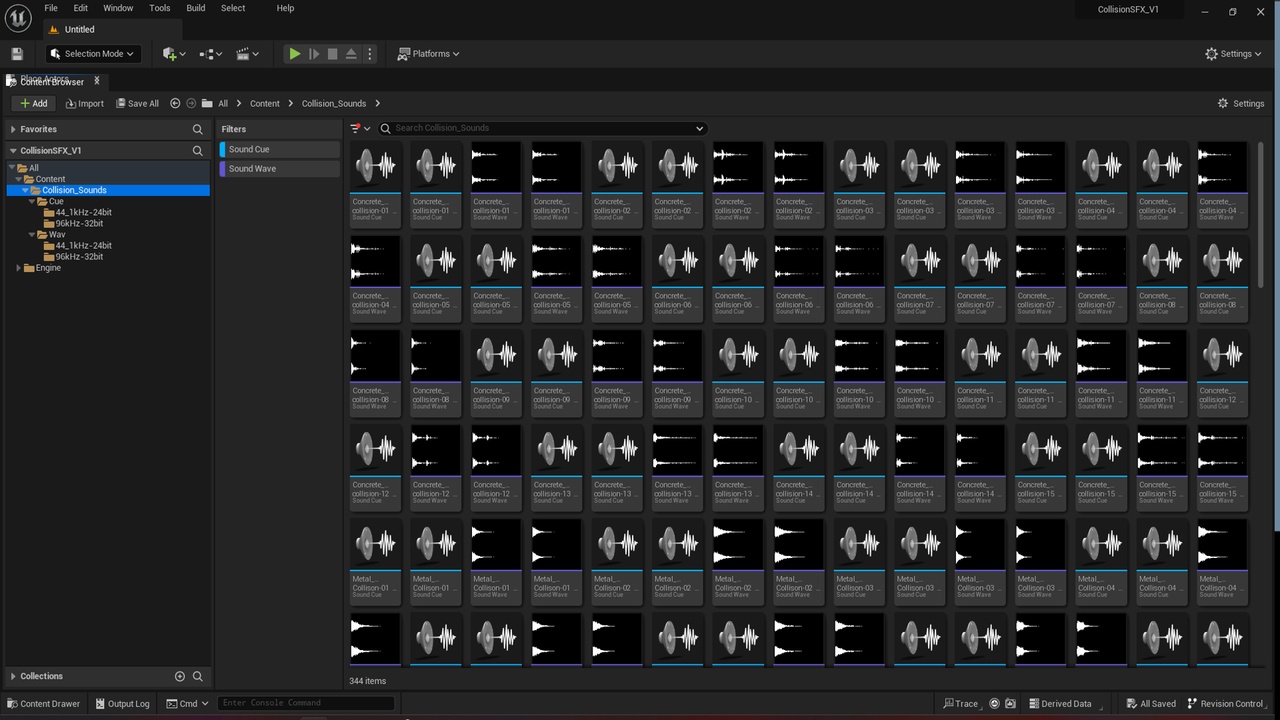Screen dimensions: 1280x720
Task: Navigate to Content in the breadcrumb path
Action: coord(265,103)
